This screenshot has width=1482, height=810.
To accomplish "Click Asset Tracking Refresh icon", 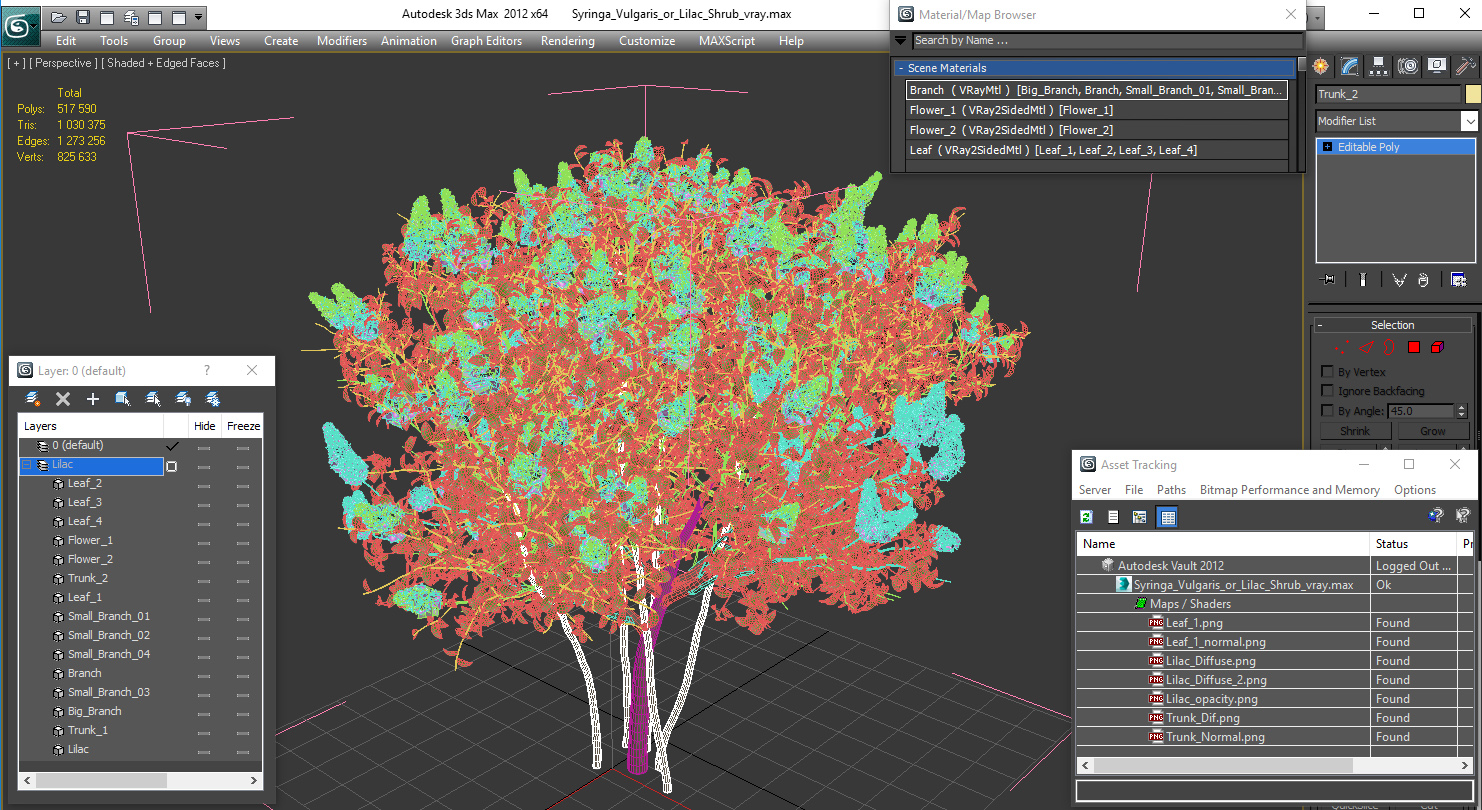I will coord(1087,517).
